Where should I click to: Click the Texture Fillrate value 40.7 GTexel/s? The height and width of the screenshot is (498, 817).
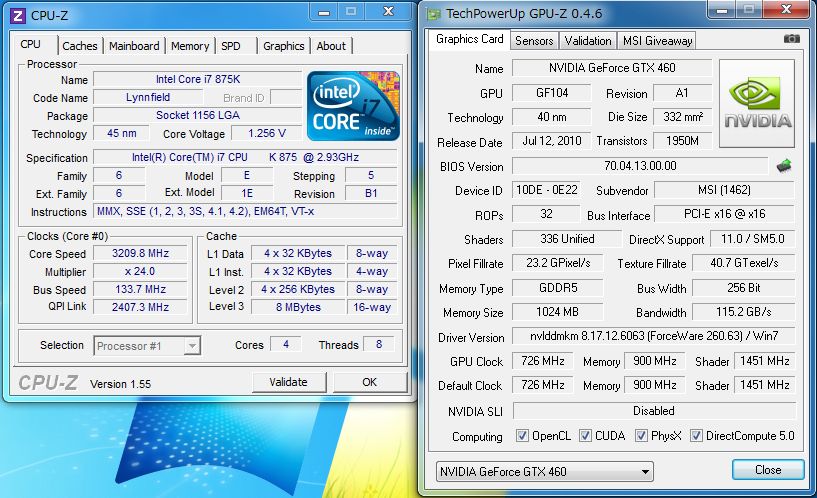[x=744, y=263]
